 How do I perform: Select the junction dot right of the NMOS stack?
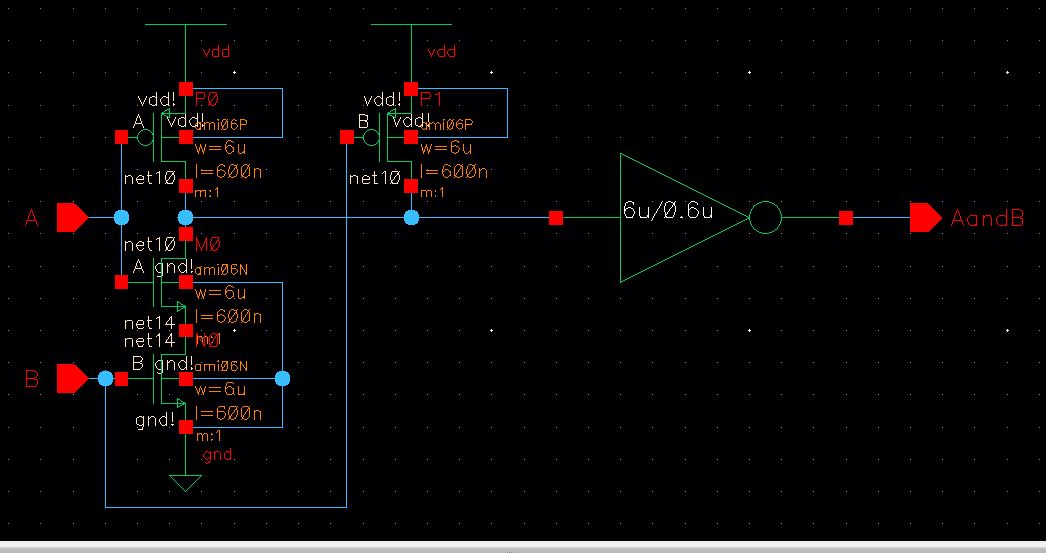tap(282, 379)
